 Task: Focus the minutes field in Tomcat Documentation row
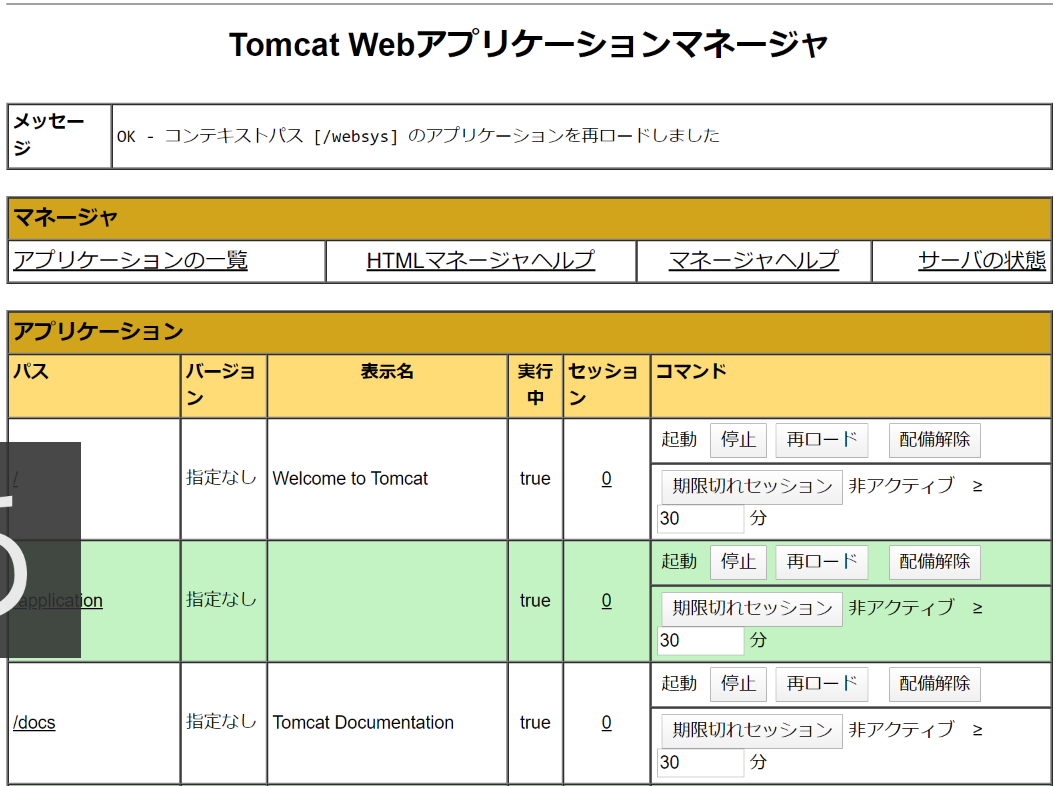tap(700, 762)
